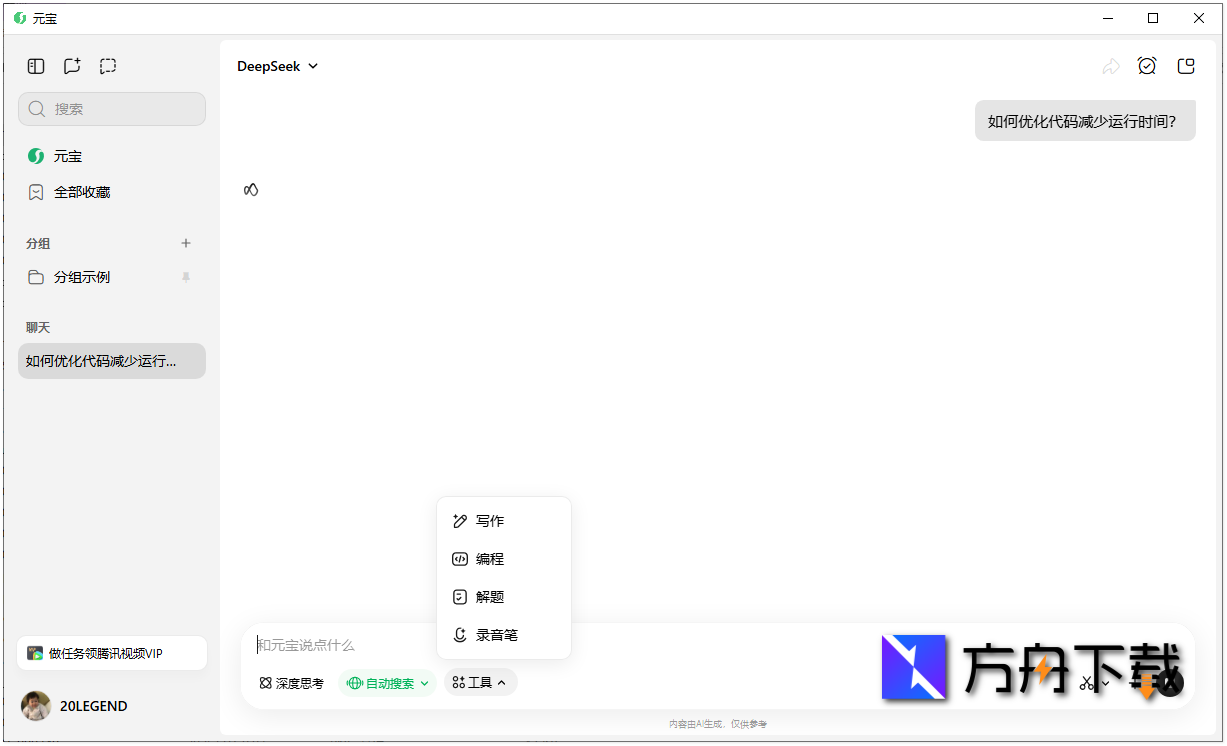
Task: Open 全部收藏 favorites in sidebar
Action: point(81,192)
